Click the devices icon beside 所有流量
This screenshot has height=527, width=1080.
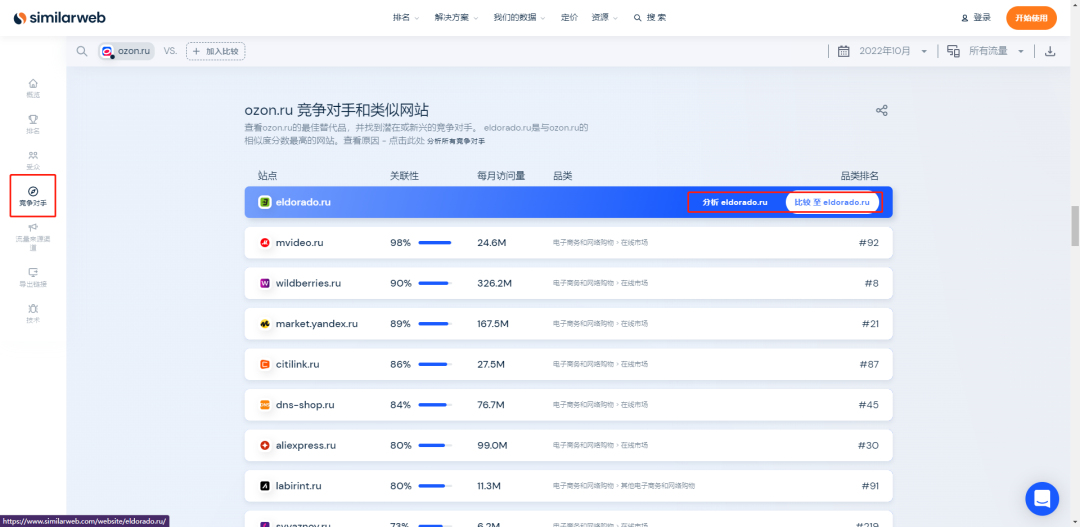pyautogui.click(x=953, y=51)
